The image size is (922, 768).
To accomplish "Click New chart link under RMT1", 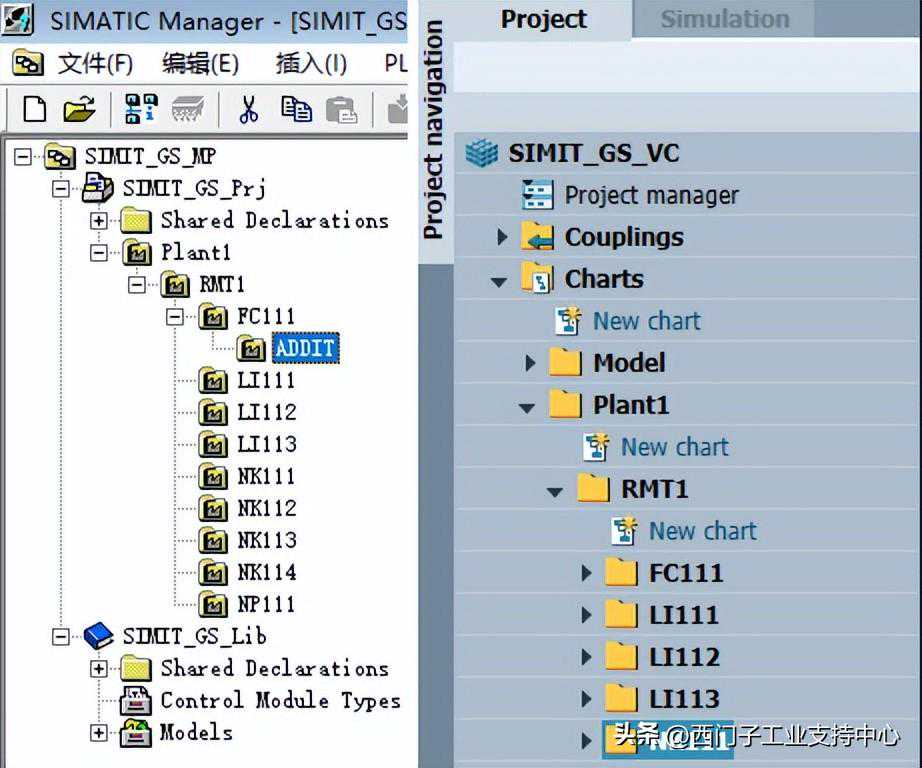I will [702, 531].
